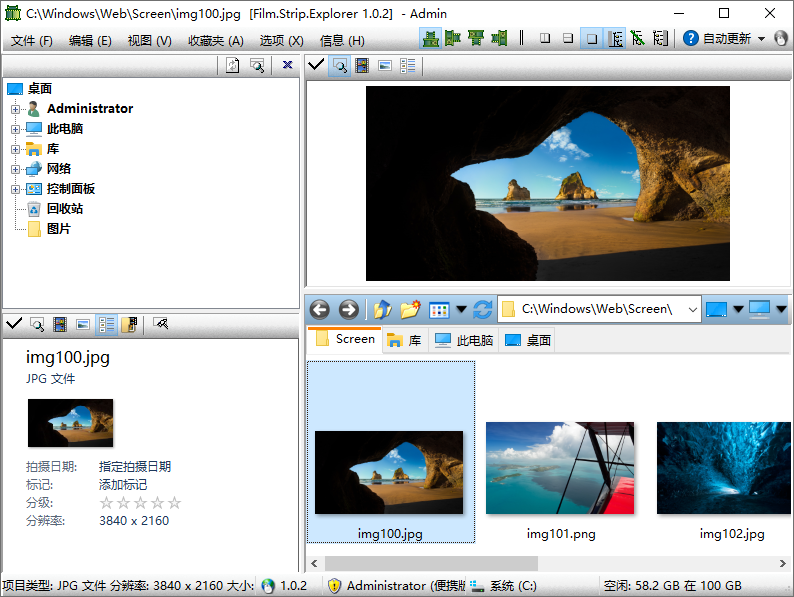This screenshot has width=794, height=597.
Task: Select the first green film-strip layout icon
Action: pos(430,38)
